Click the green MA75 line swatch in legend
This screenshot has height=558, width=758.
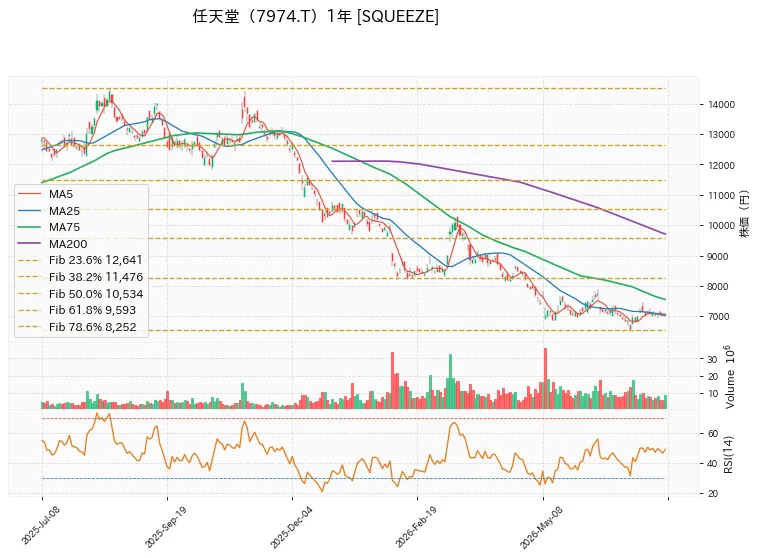(x=29, y=227)
